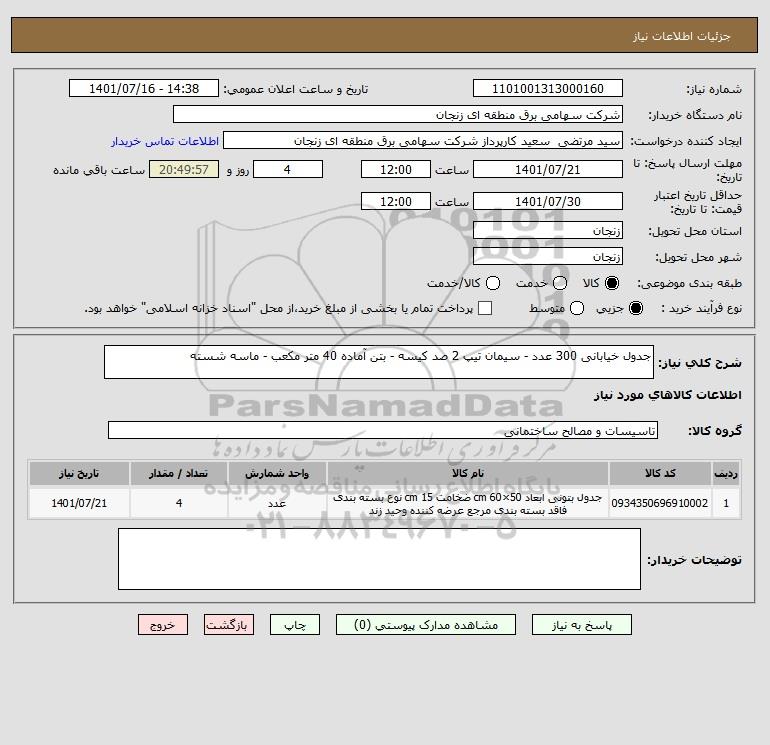Viewport: 770px width, 745px height.
Task: Click the ردیف column header
Action: (726, 473)
